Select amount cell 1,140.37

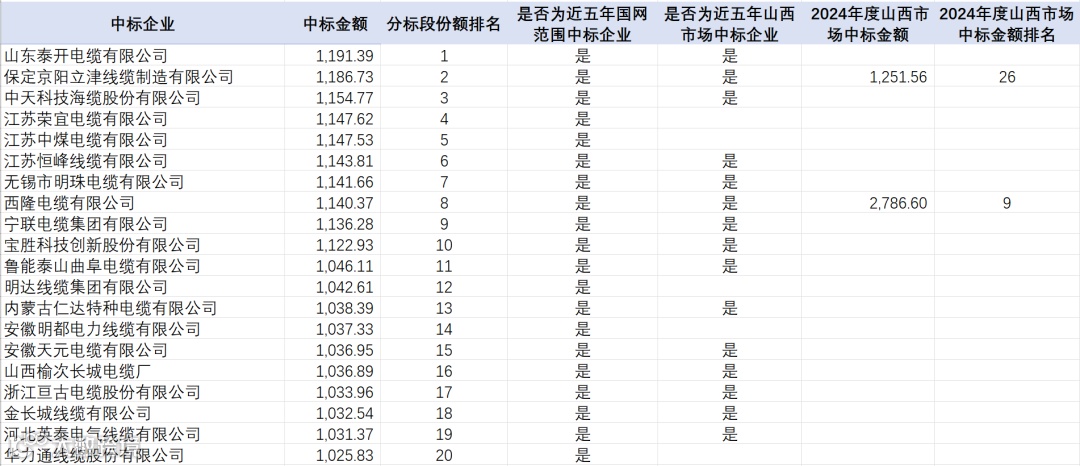tap(334, 203)
